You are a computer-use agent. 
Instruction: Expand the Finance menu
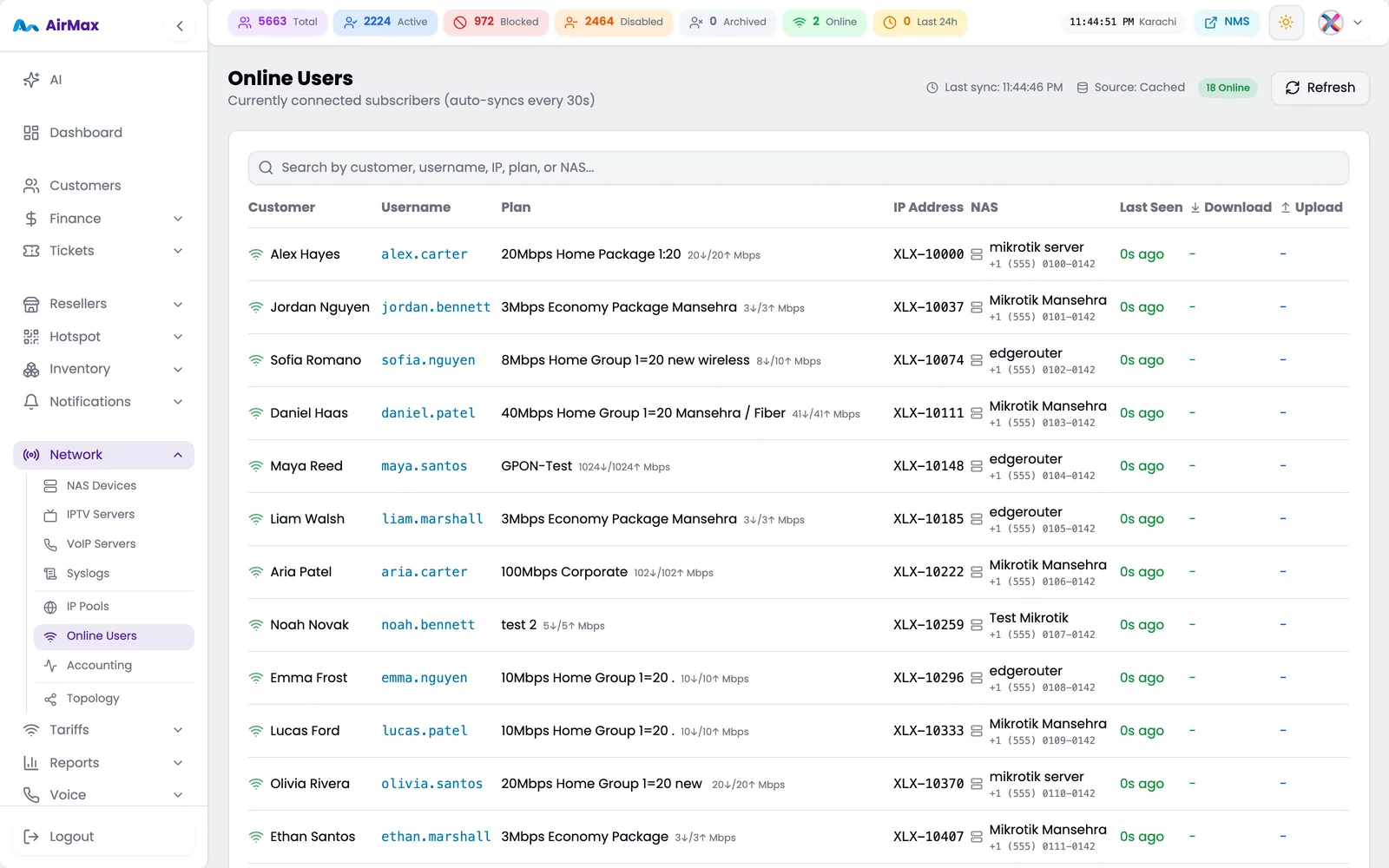click(x=103, y=219)
